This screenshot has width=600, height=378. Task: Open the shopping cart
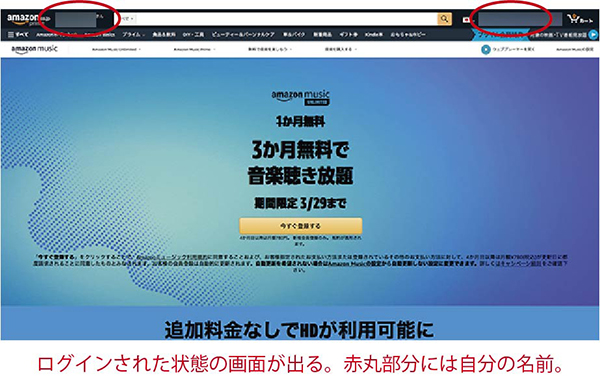coord(580,19)
